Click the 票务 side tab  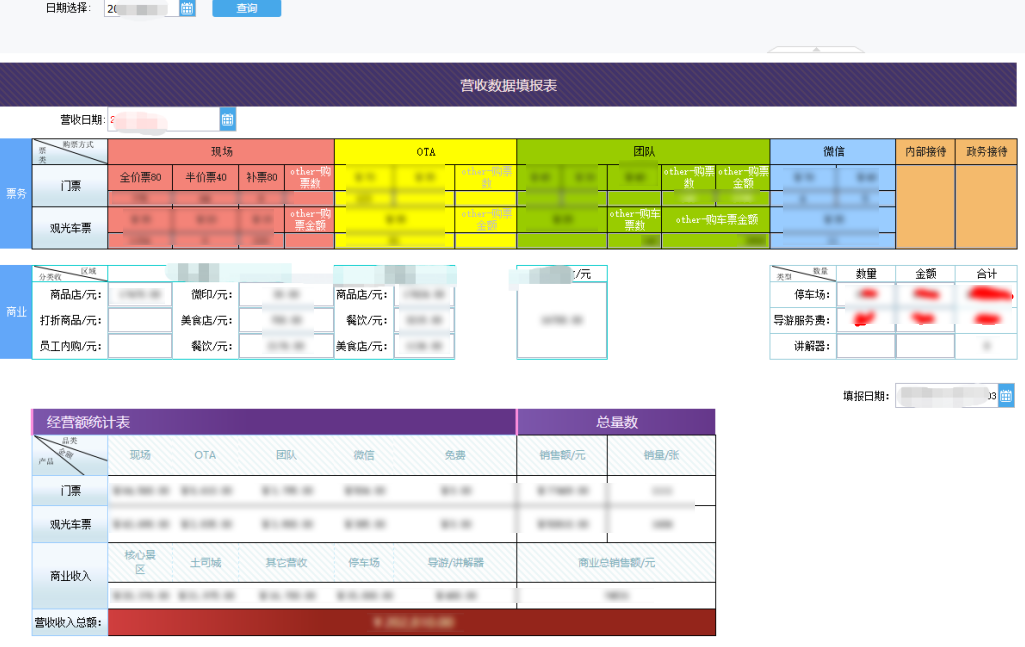(16, 193)
